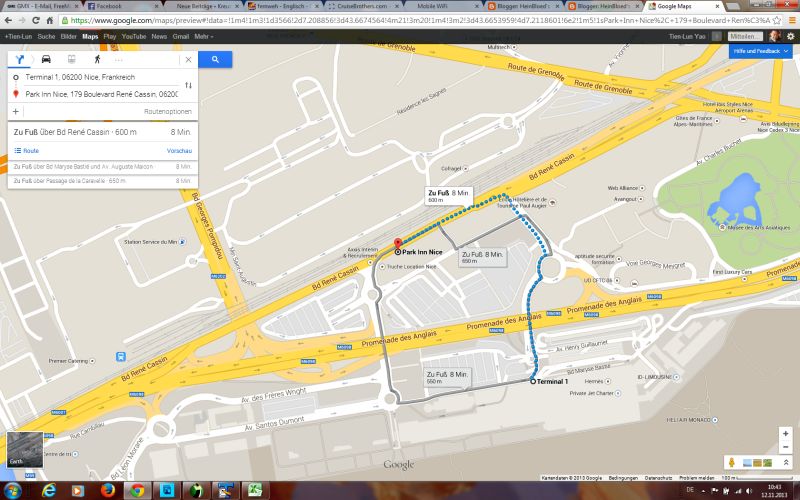Click grey Zu Fuß 650 m route label

[x=482, y=257]
